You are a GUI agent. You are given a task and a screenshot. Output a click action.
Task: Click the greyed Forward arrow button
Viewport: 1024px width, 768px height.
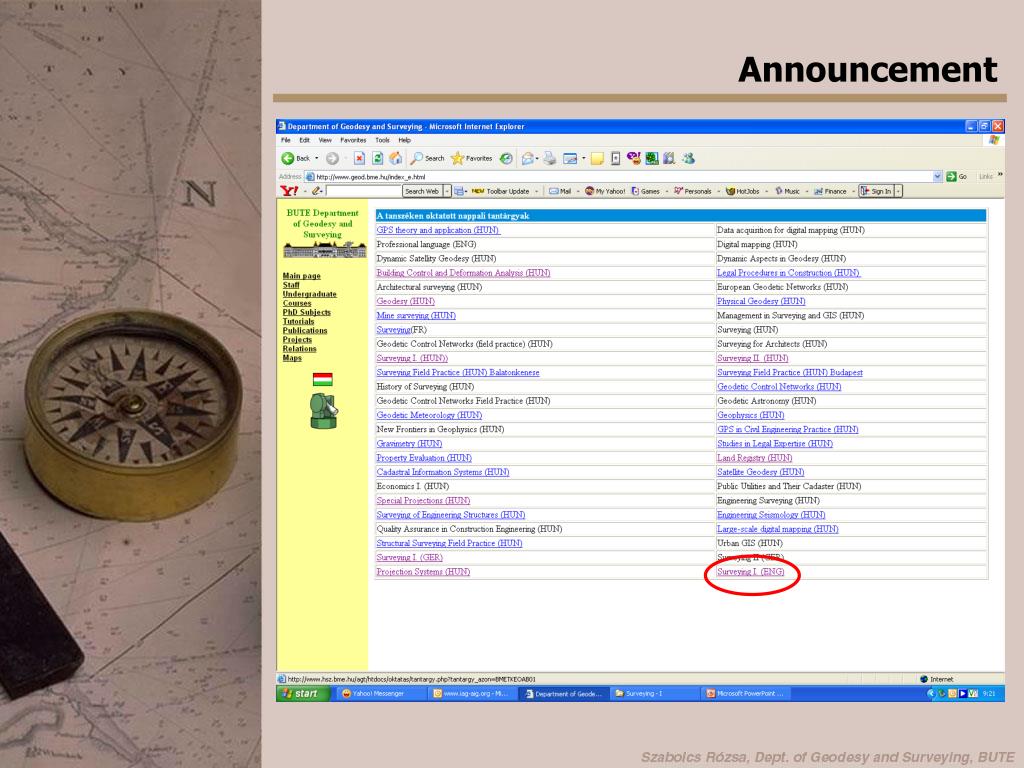[332, 158]
